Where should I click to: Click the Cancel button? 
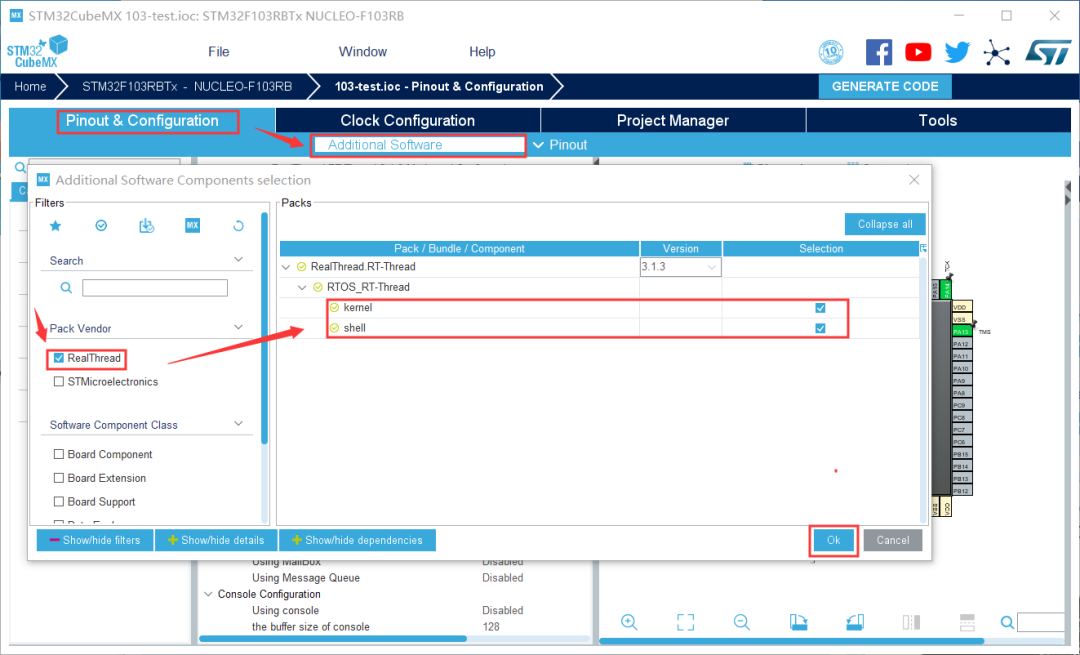tap(893, 540)
